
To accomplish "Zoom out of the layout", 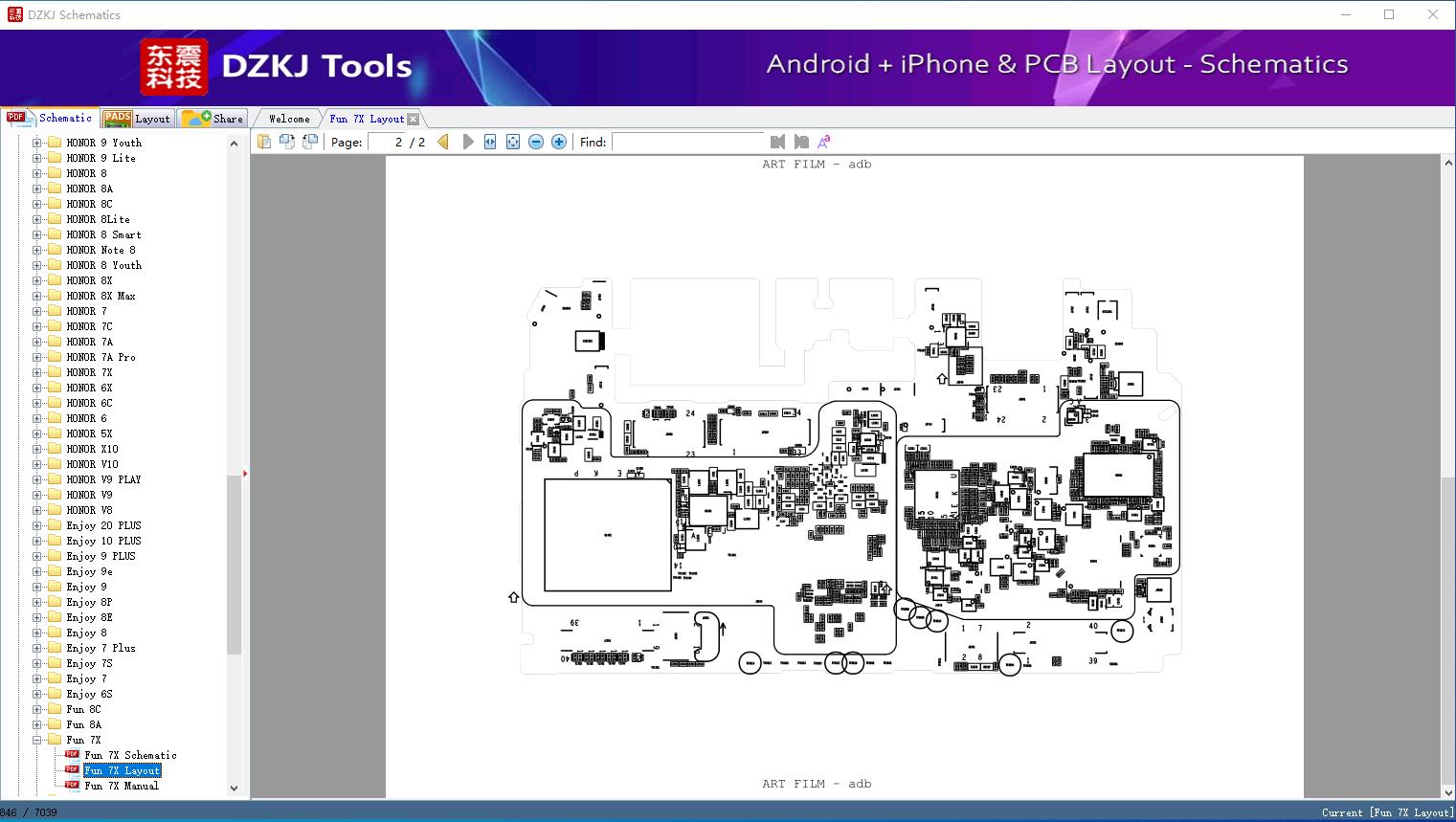I will [536, 142].
